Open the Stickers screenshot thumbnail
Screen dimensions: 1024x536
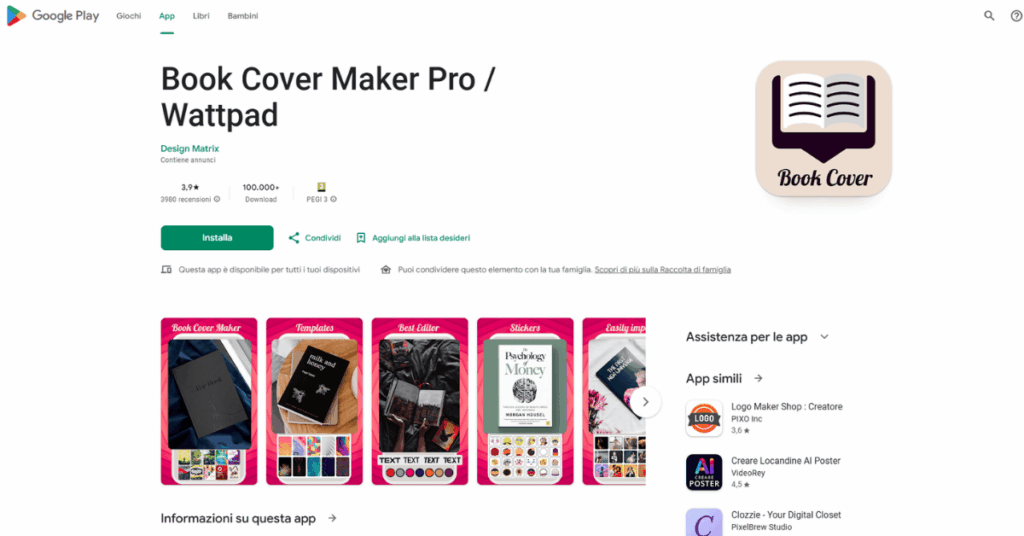pyautogui.click(x=525, y=401)
